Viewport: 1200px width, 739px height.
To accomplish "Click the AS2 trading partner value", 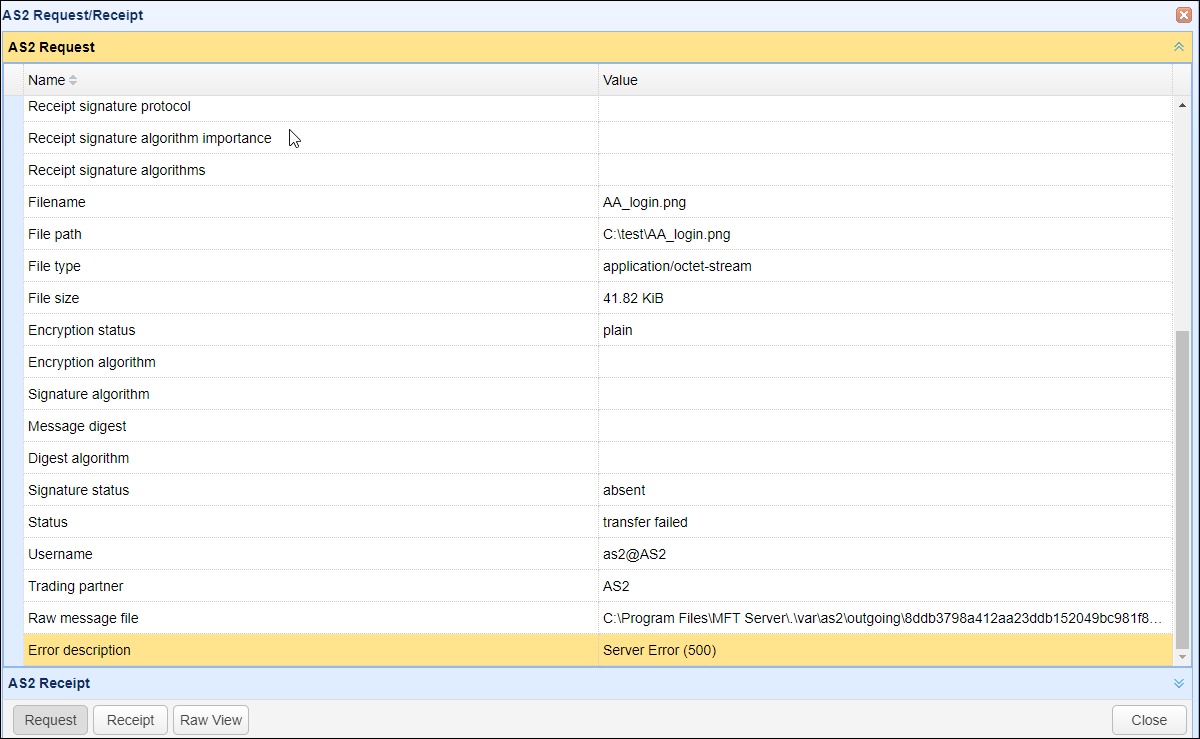I will [616, 586].
